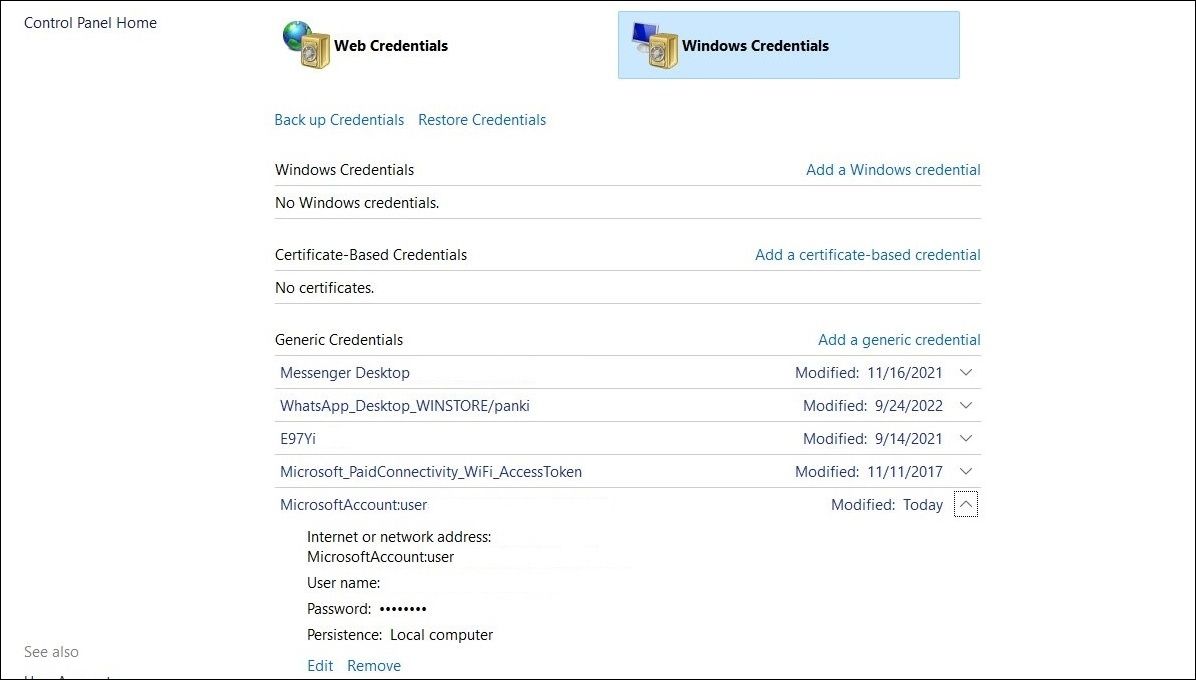This screenshot has width=1196, height=680.
Task: Open Back up Credentials link
Action: tap(339, 120)
